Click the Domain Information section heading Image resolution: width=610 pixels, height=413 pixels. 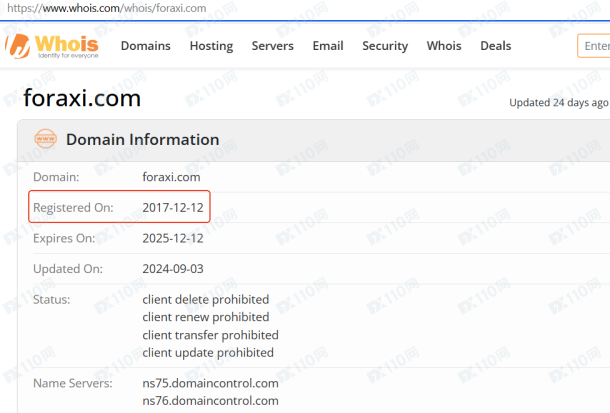142,139
